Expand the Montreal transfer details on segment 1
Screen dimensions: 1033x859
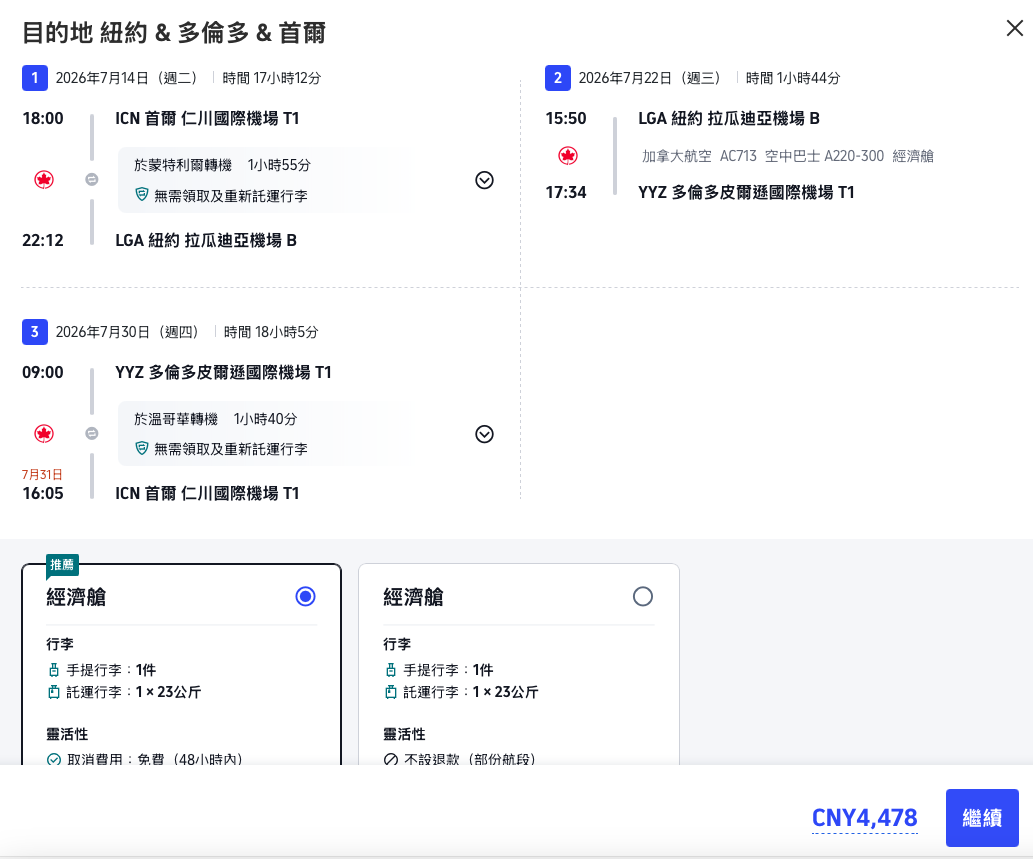[x=484, y=180]
